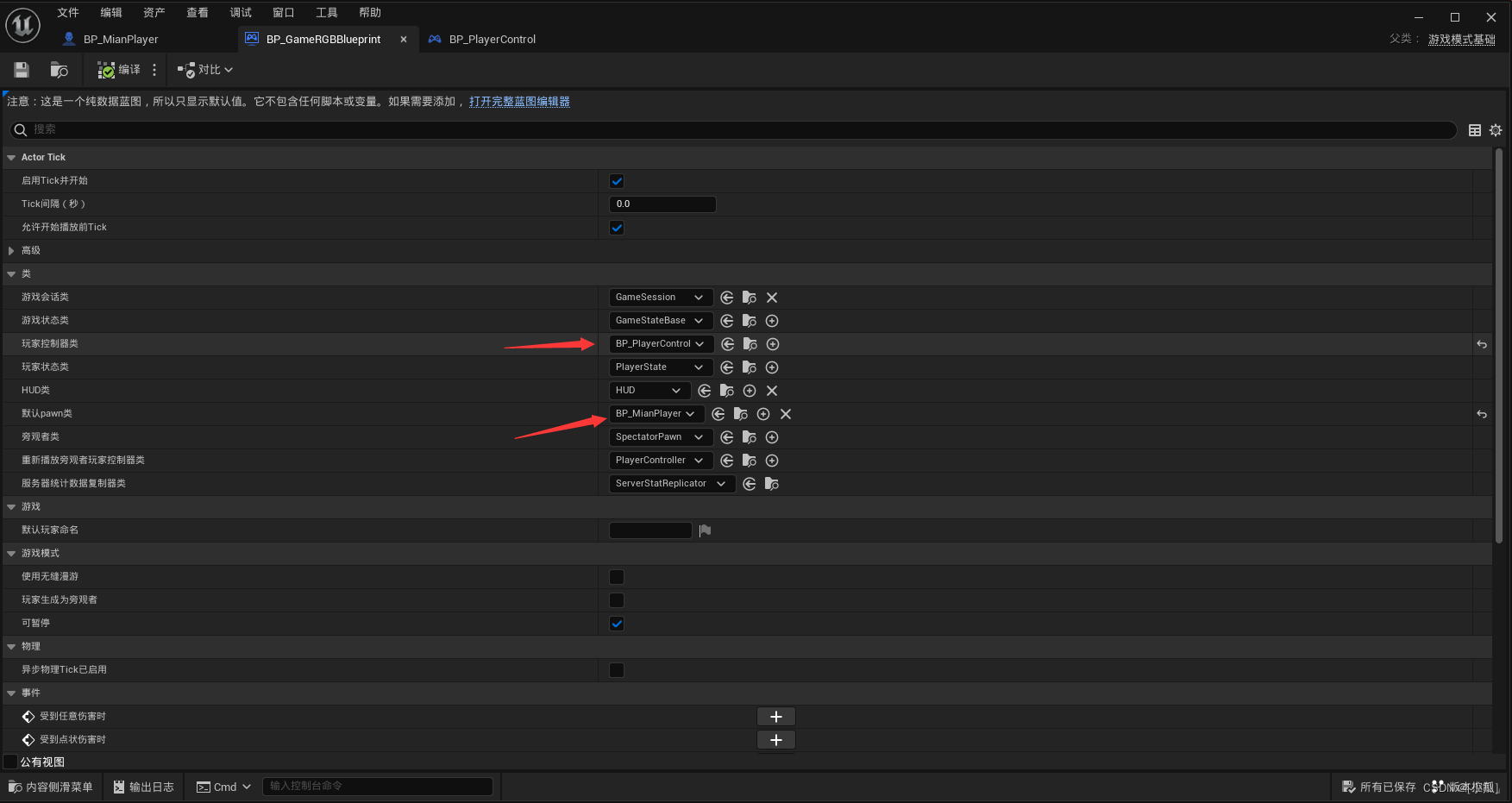Open PlayerController replay spectator dropdown
1512x803 pixels.
[661, 461]
